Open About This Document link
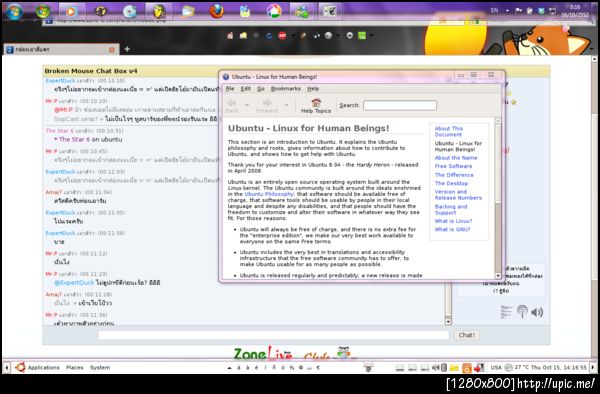 pyautogui.click(x=449, y=132)
